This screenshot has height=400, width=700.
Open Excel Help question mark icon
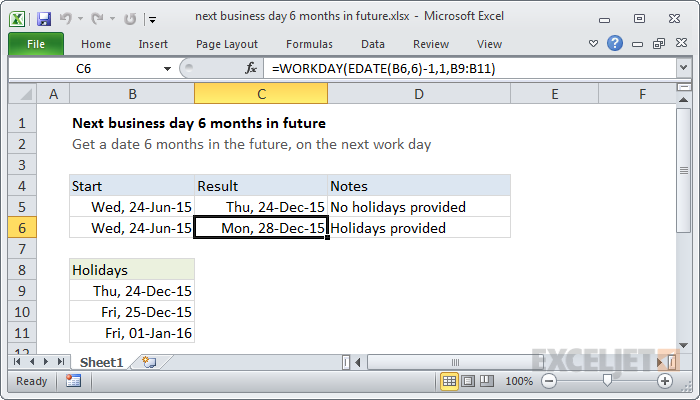pyautogui.click(x=616, y=44)
